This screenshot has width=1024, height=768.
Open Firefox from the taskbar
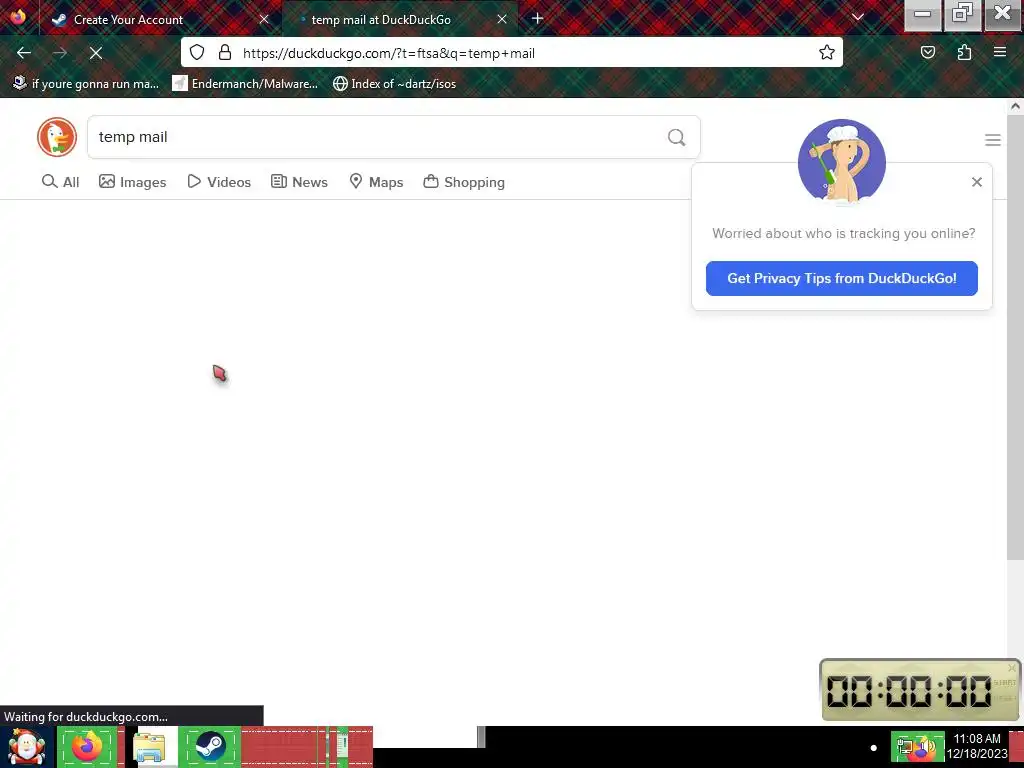pyautogui.click(x=87, y=746)
